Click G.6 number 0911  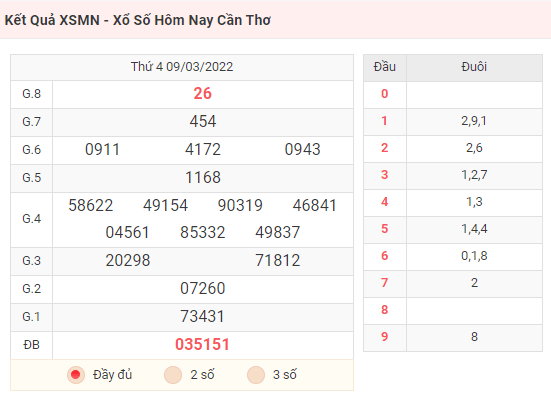(102, 149)
